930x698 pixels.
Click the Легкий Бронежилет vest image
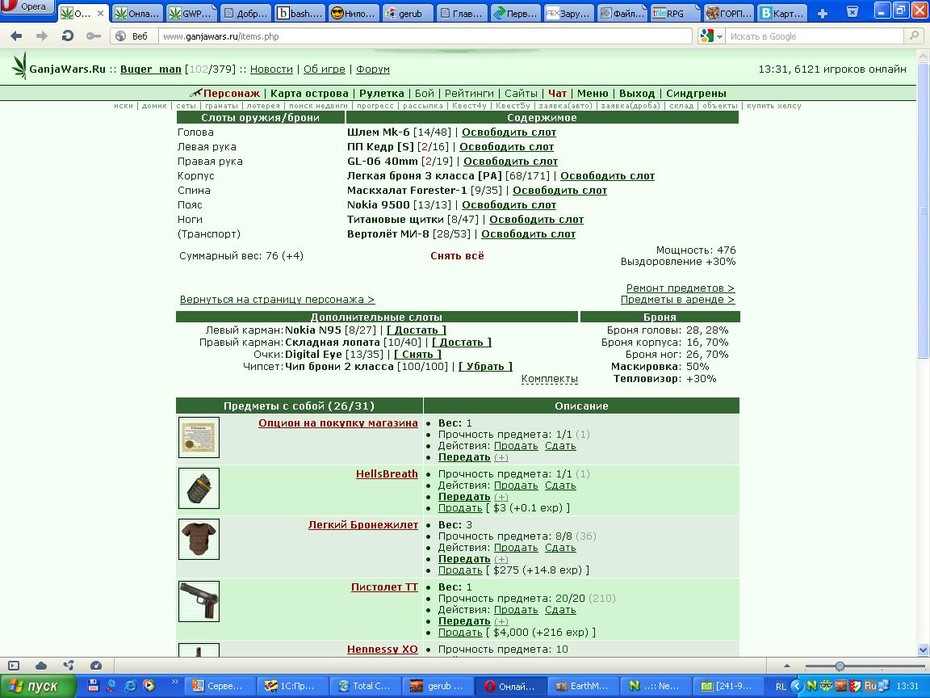point(199,539)
